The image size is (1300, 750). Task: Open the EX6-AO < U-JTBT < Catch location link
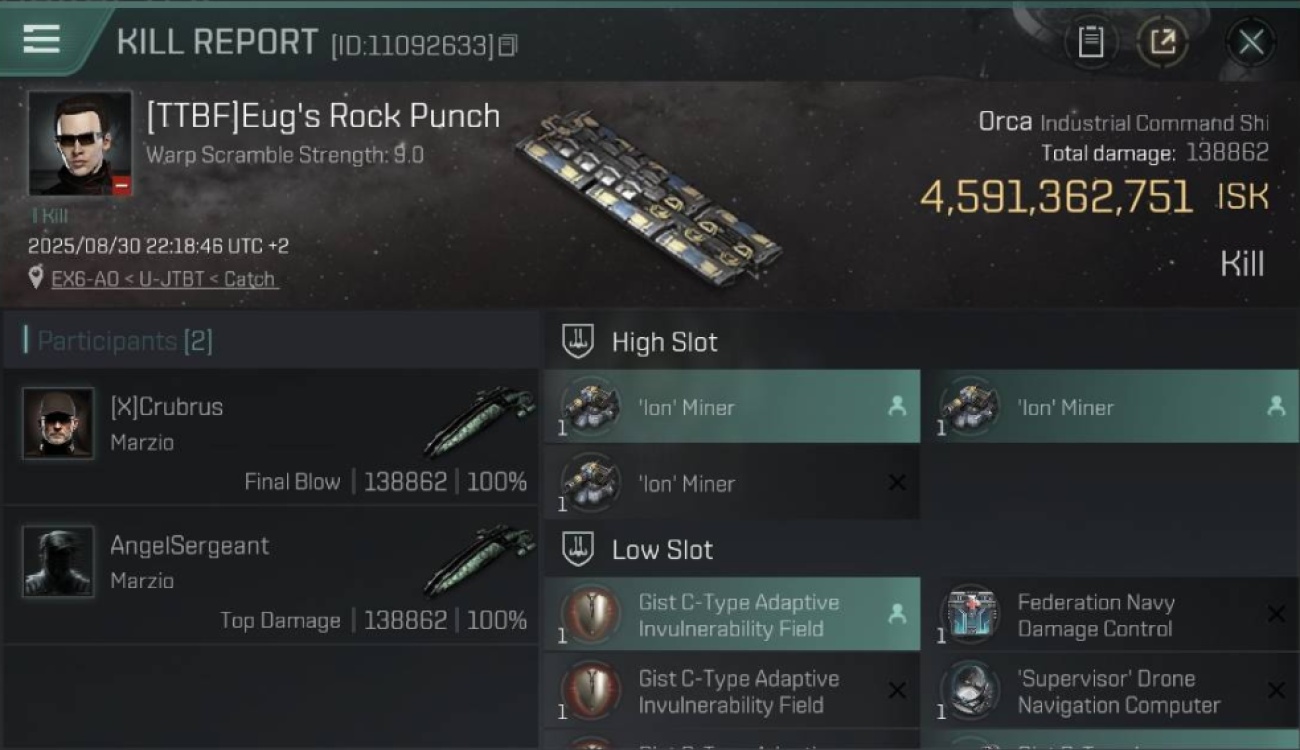click(164, 279)
